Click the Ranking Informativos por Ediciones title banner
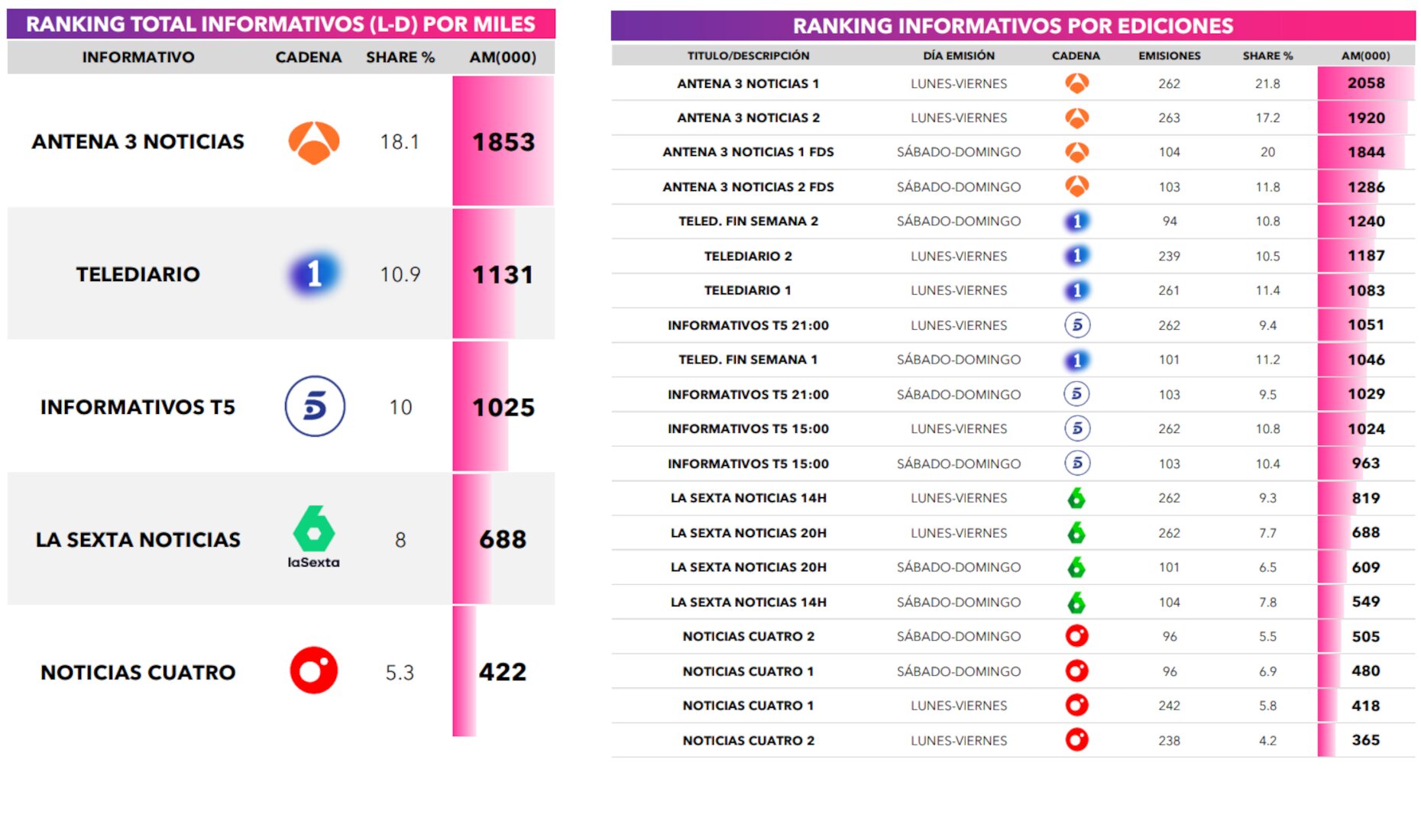 point(1012,26)
